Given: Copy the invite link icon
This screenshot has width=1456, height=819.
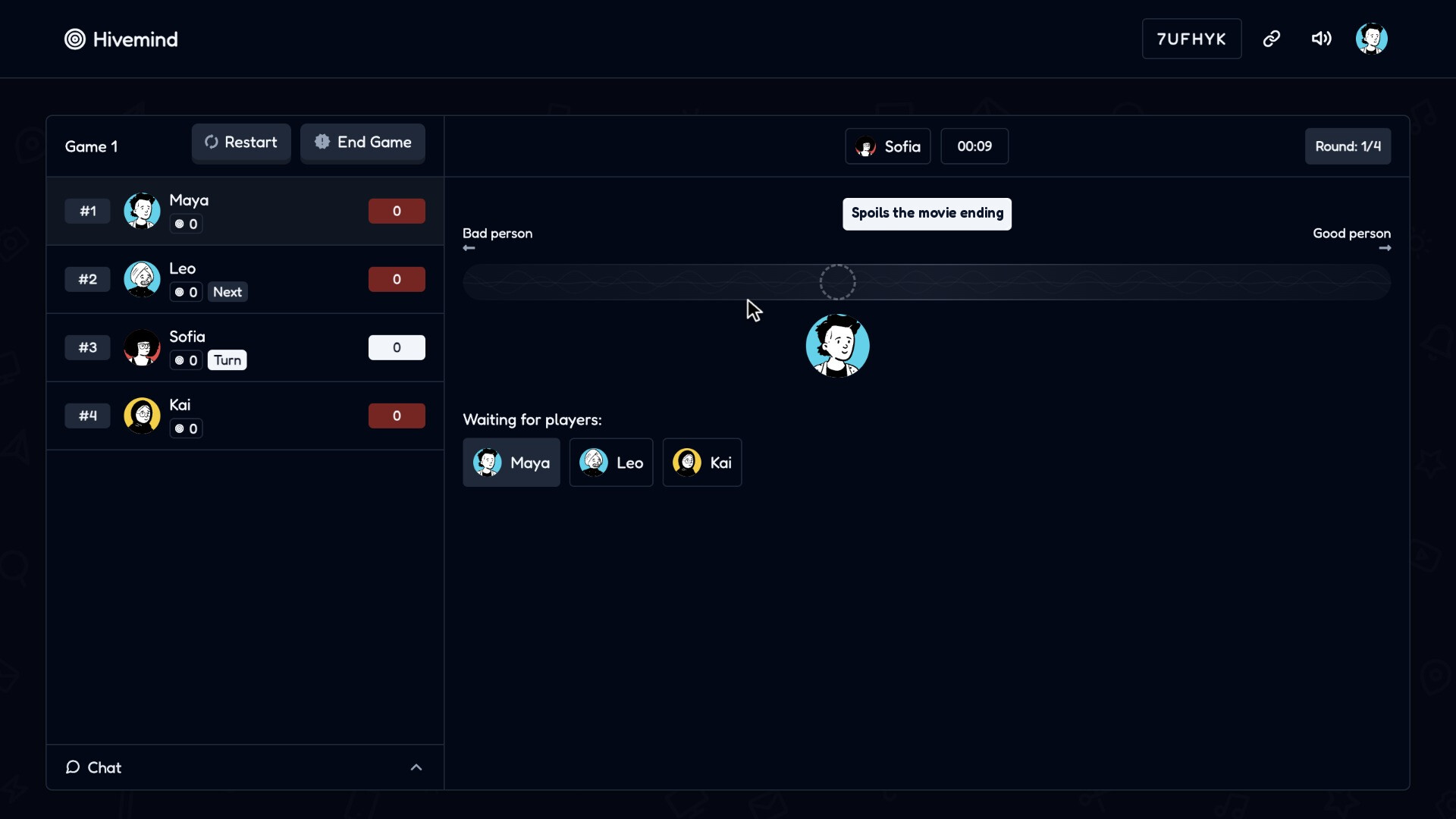Looking at the screenshot, I should [x=1272, y=39].
